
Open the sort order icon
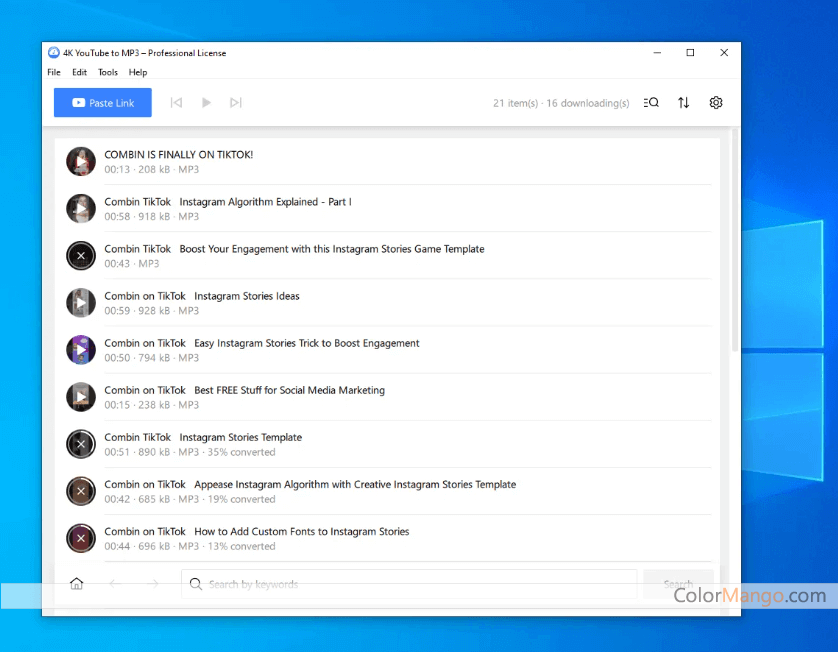pos(684,103)
